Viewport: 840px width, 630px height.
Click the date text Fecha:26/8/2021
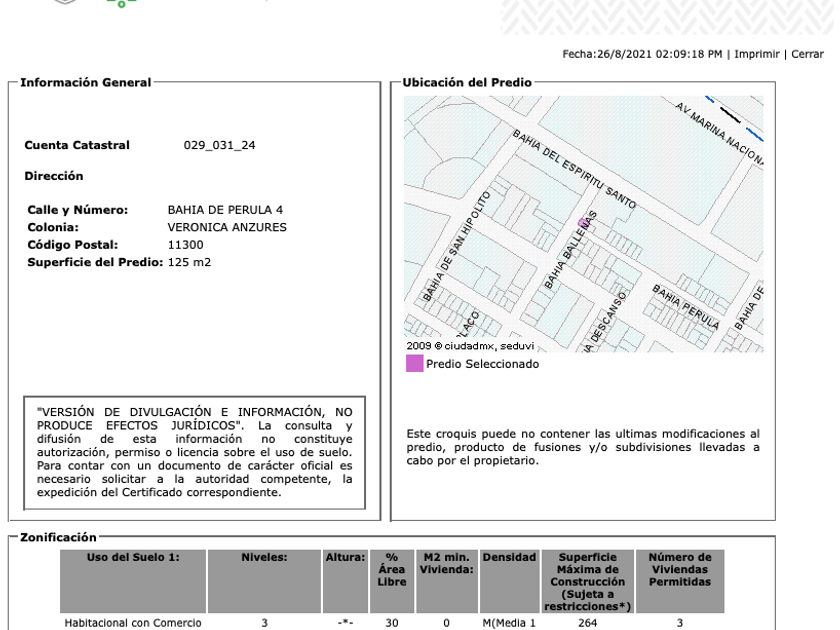(x=607, y=54)
